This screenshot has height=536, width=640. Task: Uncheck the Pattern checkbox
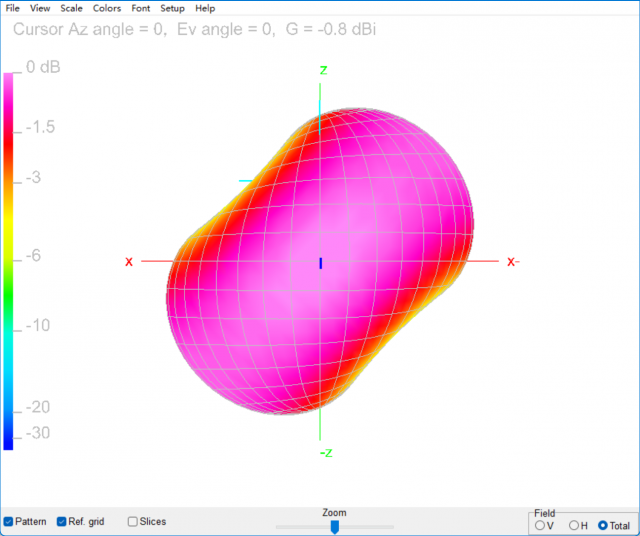point(9,521)
